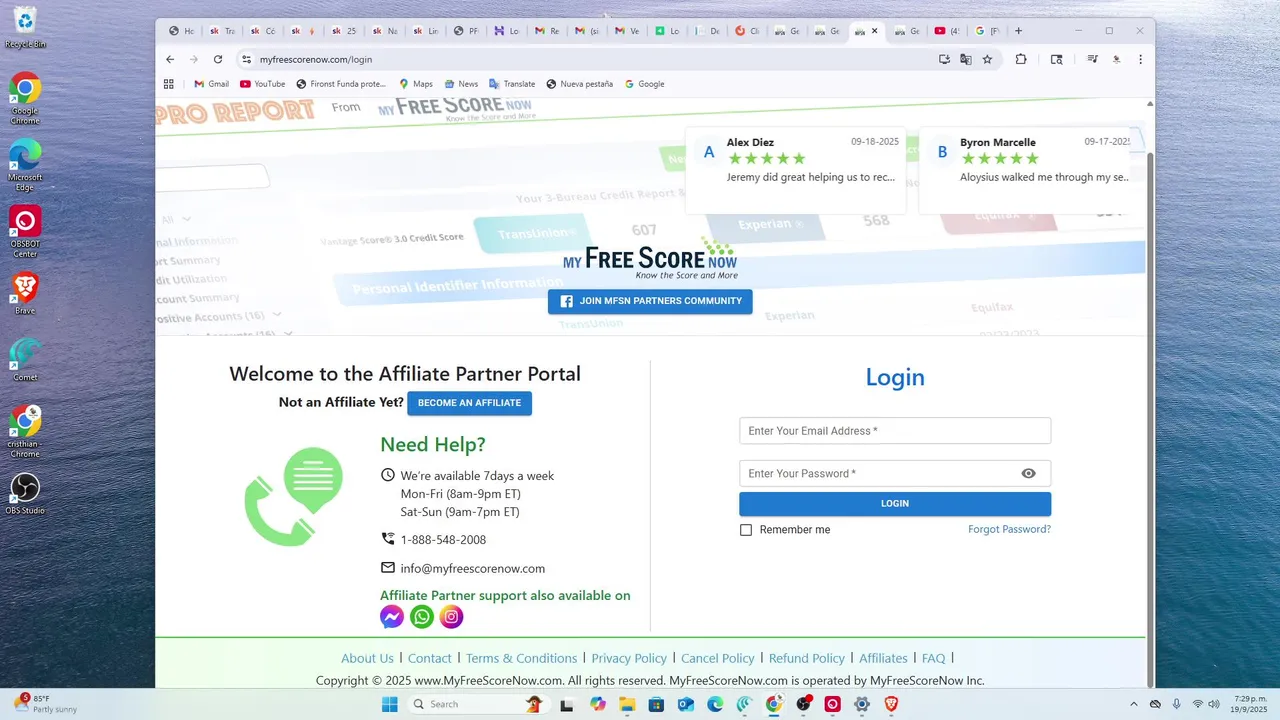
Task: Click the translate page icon
Action: click(965, 59)
